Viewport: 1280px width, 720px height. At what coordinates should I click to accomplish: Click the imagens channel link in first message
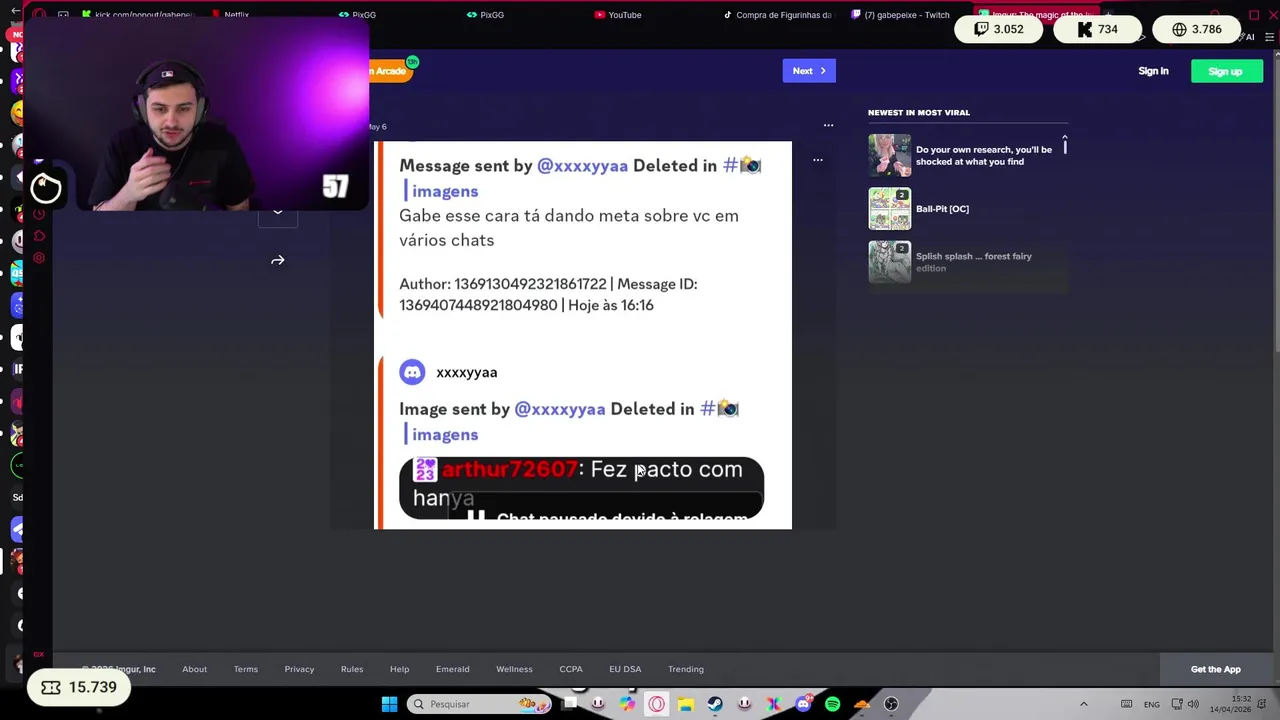pos(445,191)
